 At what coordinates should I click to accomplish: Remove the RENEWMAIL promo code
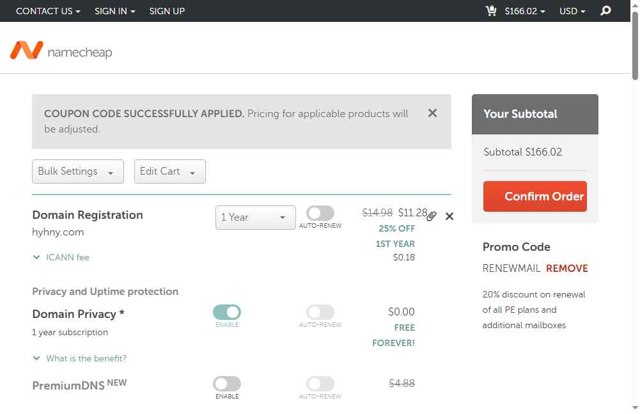(x=567, y=268)
